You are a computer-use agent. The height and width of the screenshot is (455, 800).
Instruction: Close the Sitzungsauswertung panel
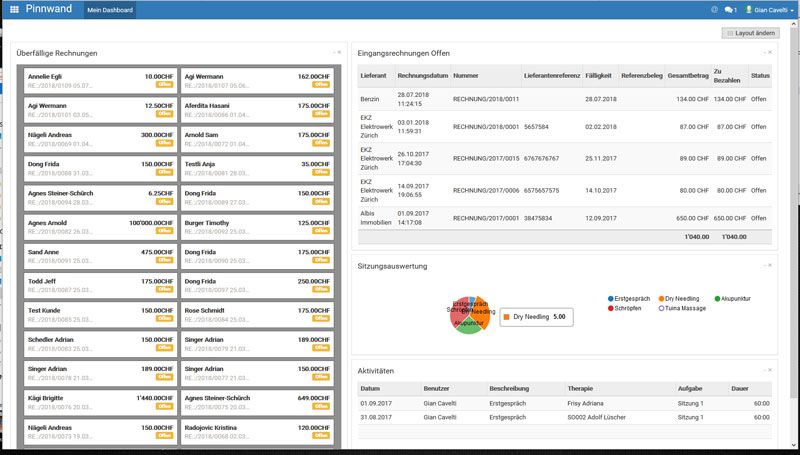click(770, 265)
